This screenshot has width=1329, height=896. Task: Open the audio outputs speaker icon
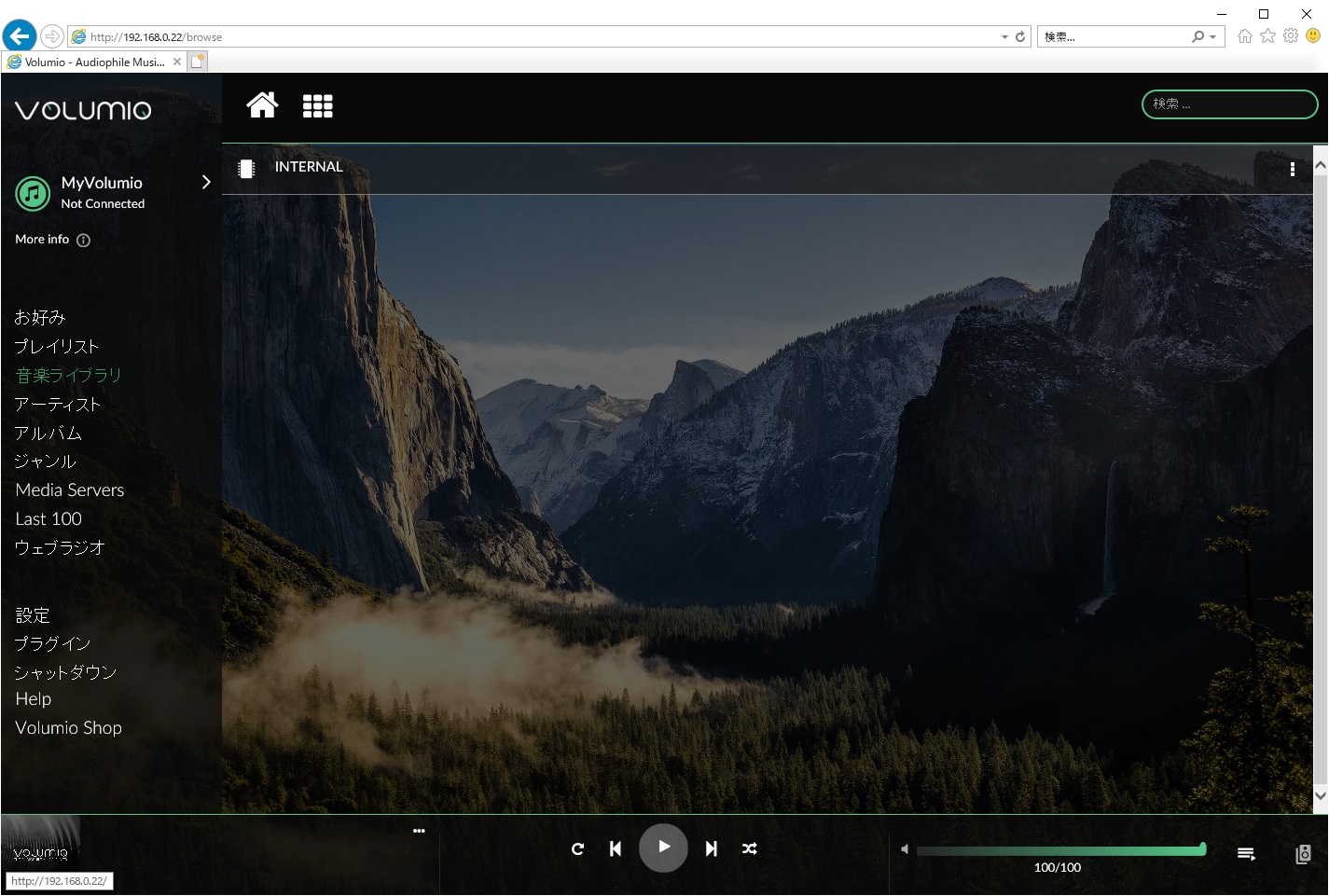click(x=1303, y=854)
